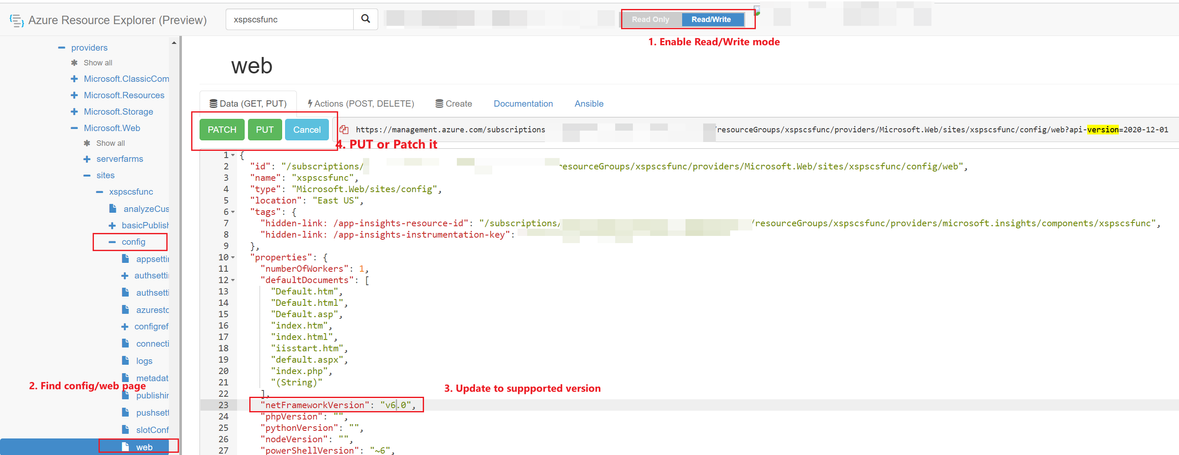Expand the authsetti node with plus sign

[x=125, y=276]
